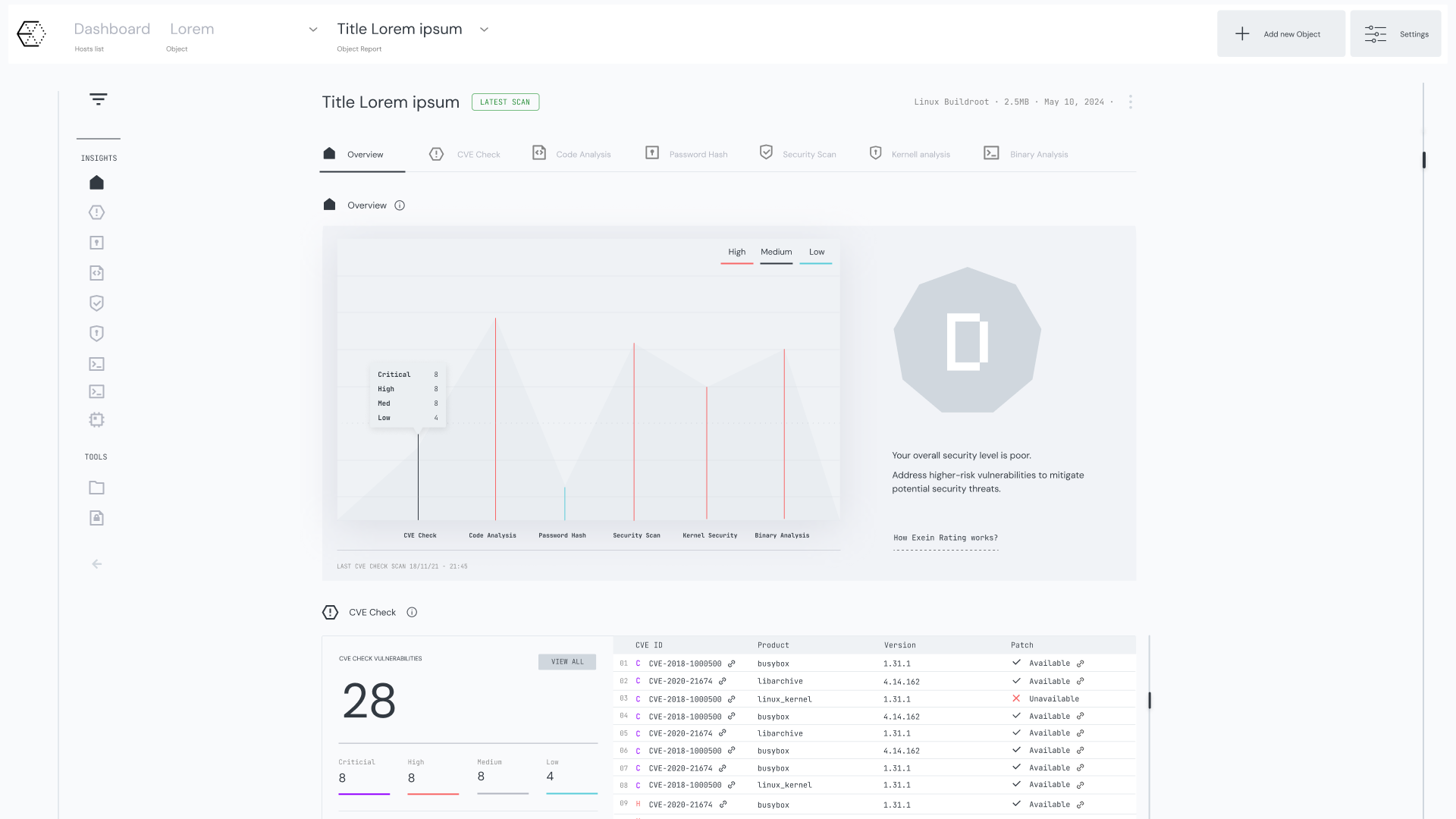Open patch link icon in row 09
This screenshot has height=819, width=1456.
click(x=1081, y=805)
